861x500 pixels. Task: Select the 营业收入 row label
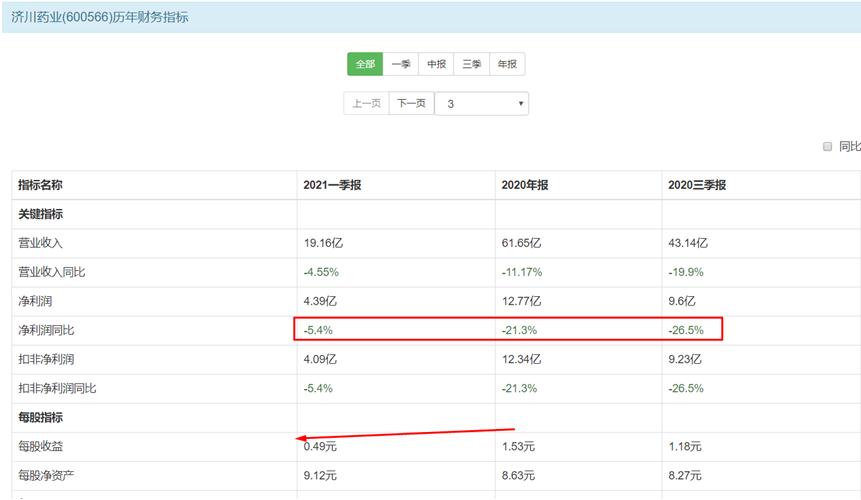[x=41, y=243]
